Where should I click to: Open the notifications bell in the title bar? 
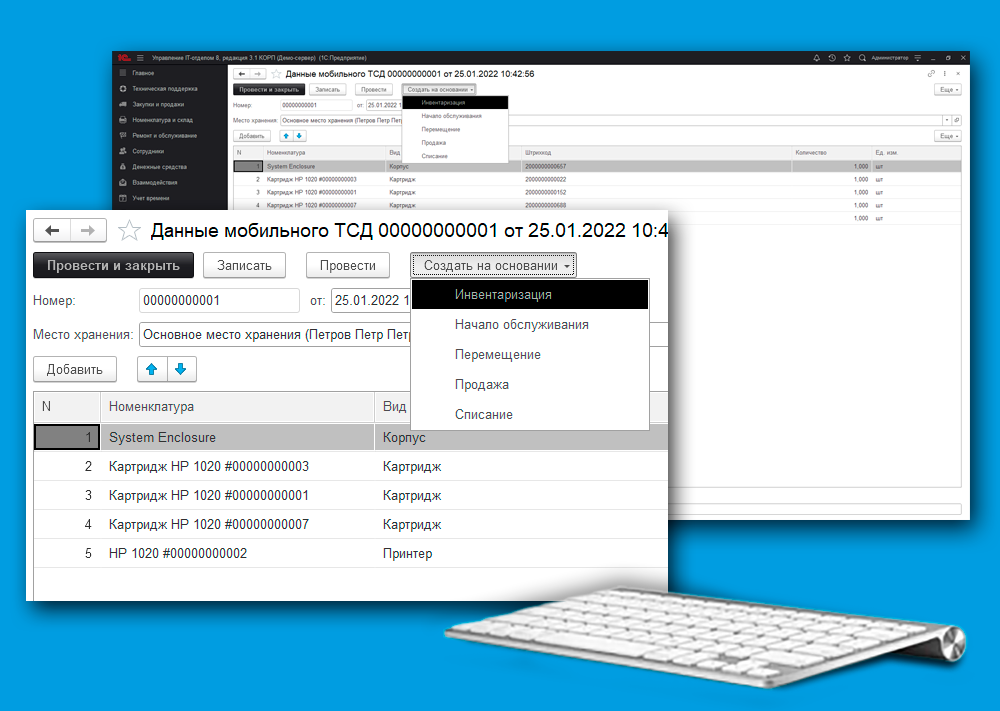[x=818, y=58]
